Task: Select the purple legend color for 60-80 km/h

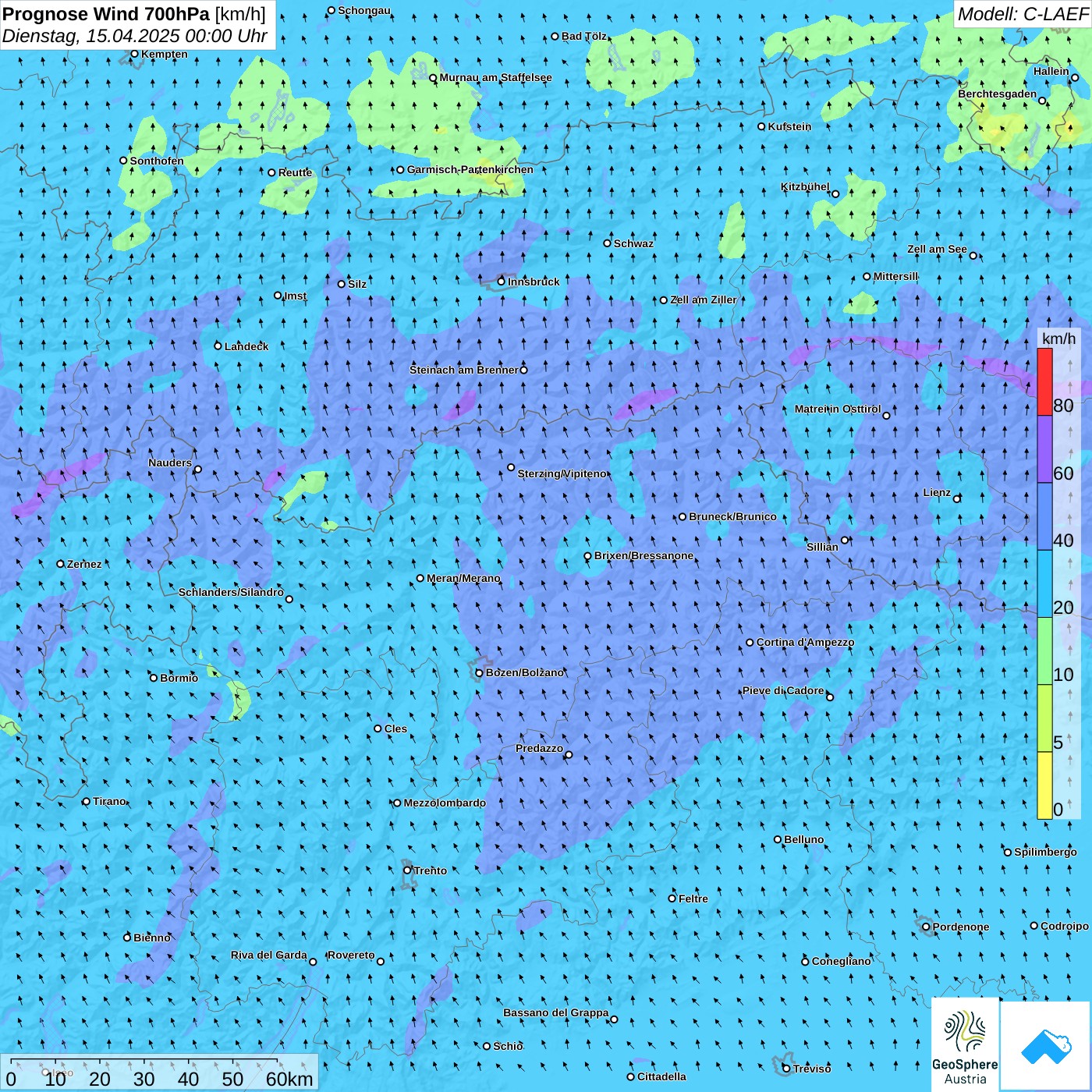Action: 1044,449
